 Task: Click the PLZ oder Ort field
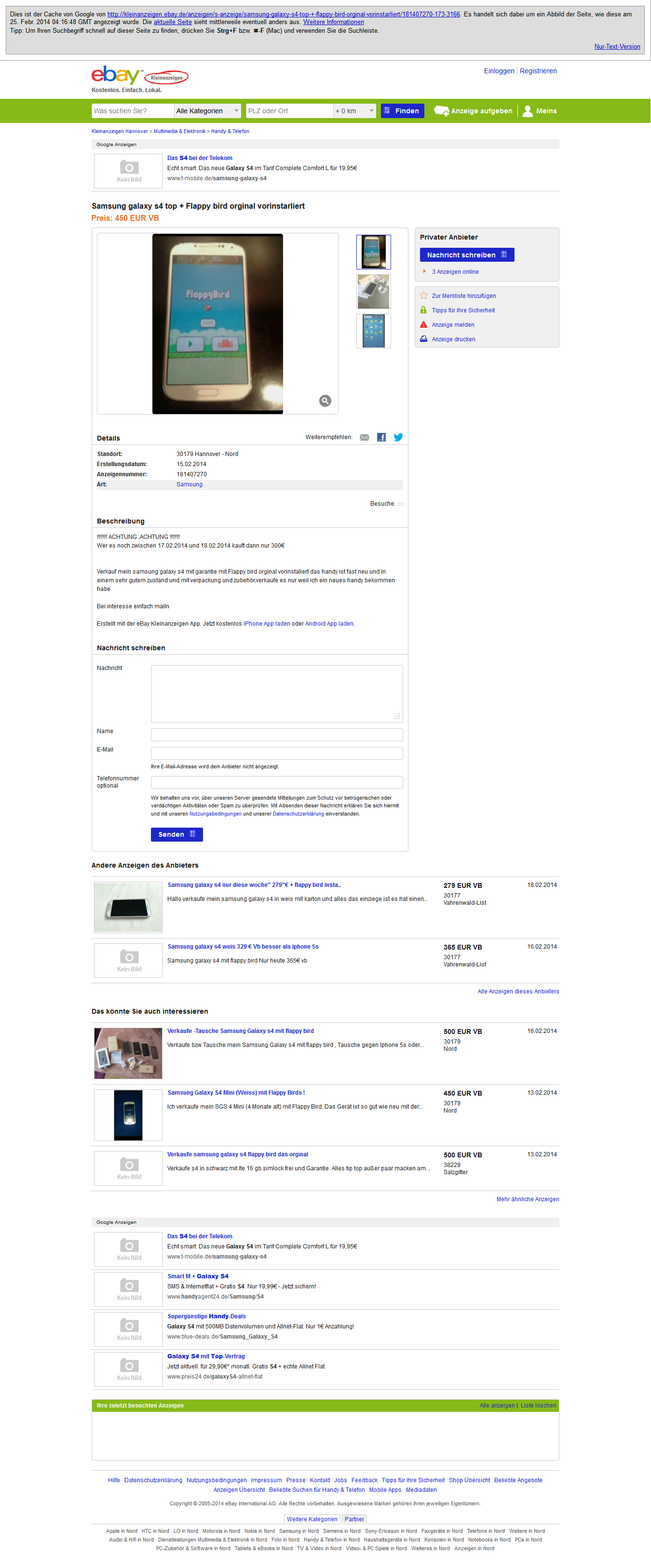click(x=289, y=111)
